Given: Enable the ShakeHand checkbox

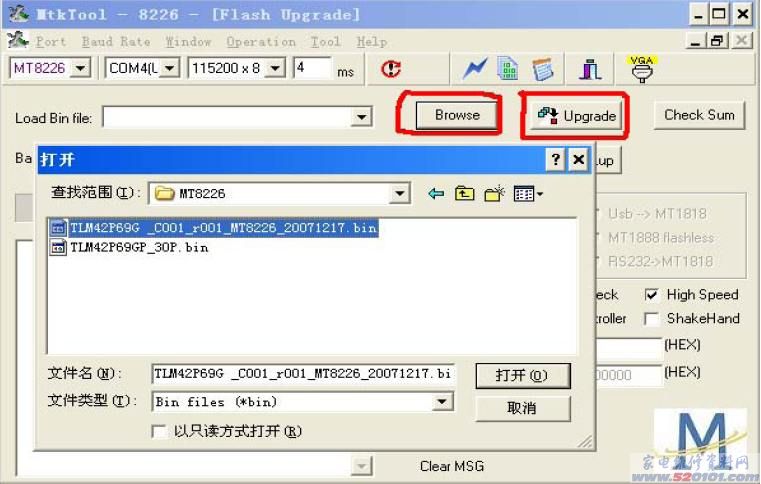Looking at the screenshot, I should [x=651, y=319].
